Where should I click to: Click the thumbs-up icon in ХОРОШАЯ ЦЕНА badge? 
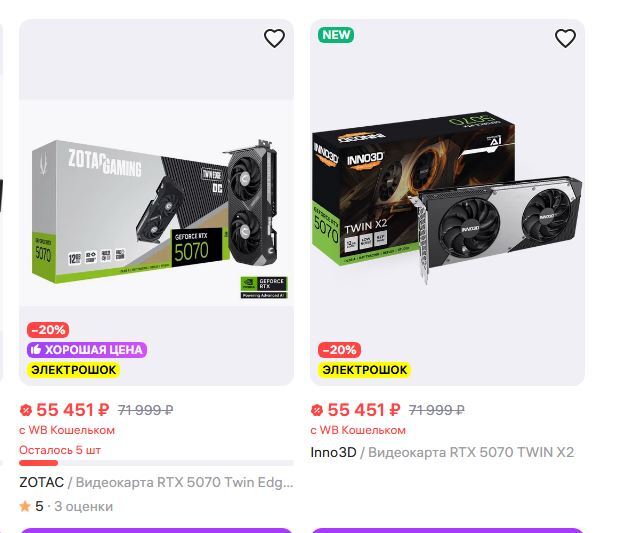(x=36, y=350)
